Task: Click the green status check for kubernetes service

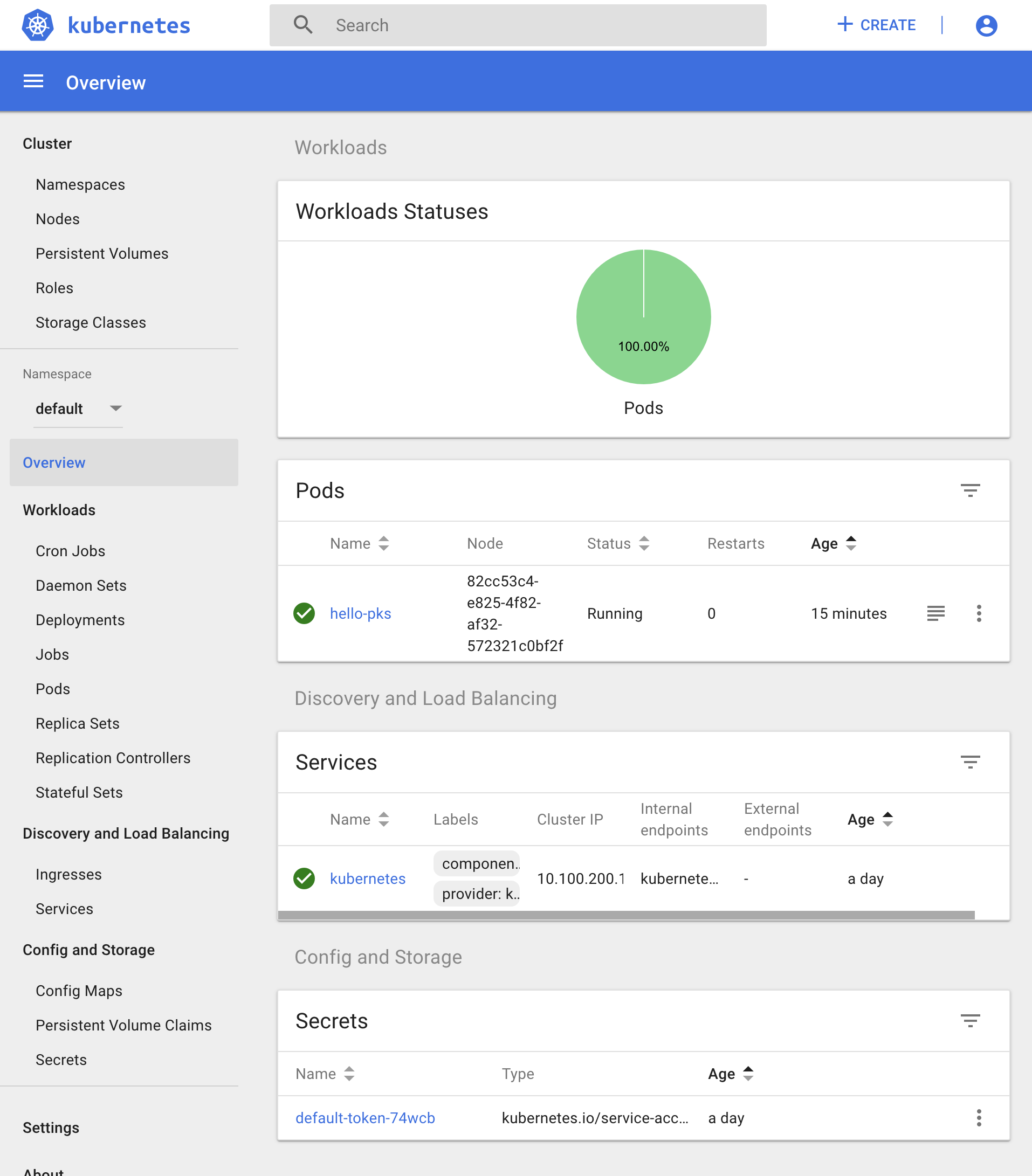Action: [304, 878]
